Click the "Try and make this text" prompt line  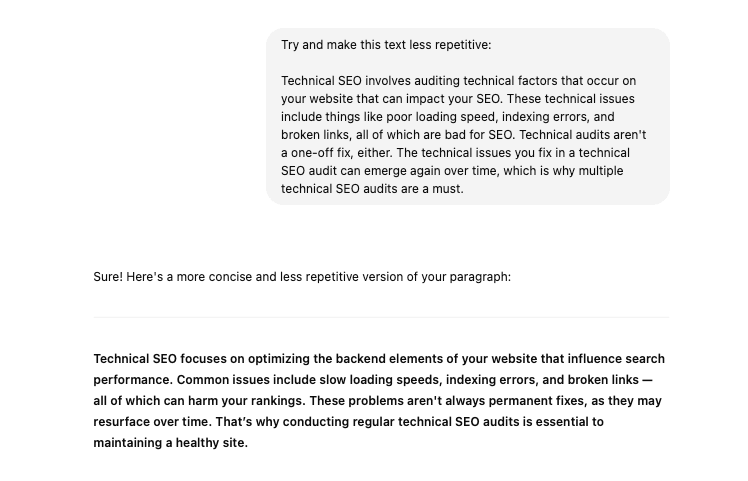(385, 45)
